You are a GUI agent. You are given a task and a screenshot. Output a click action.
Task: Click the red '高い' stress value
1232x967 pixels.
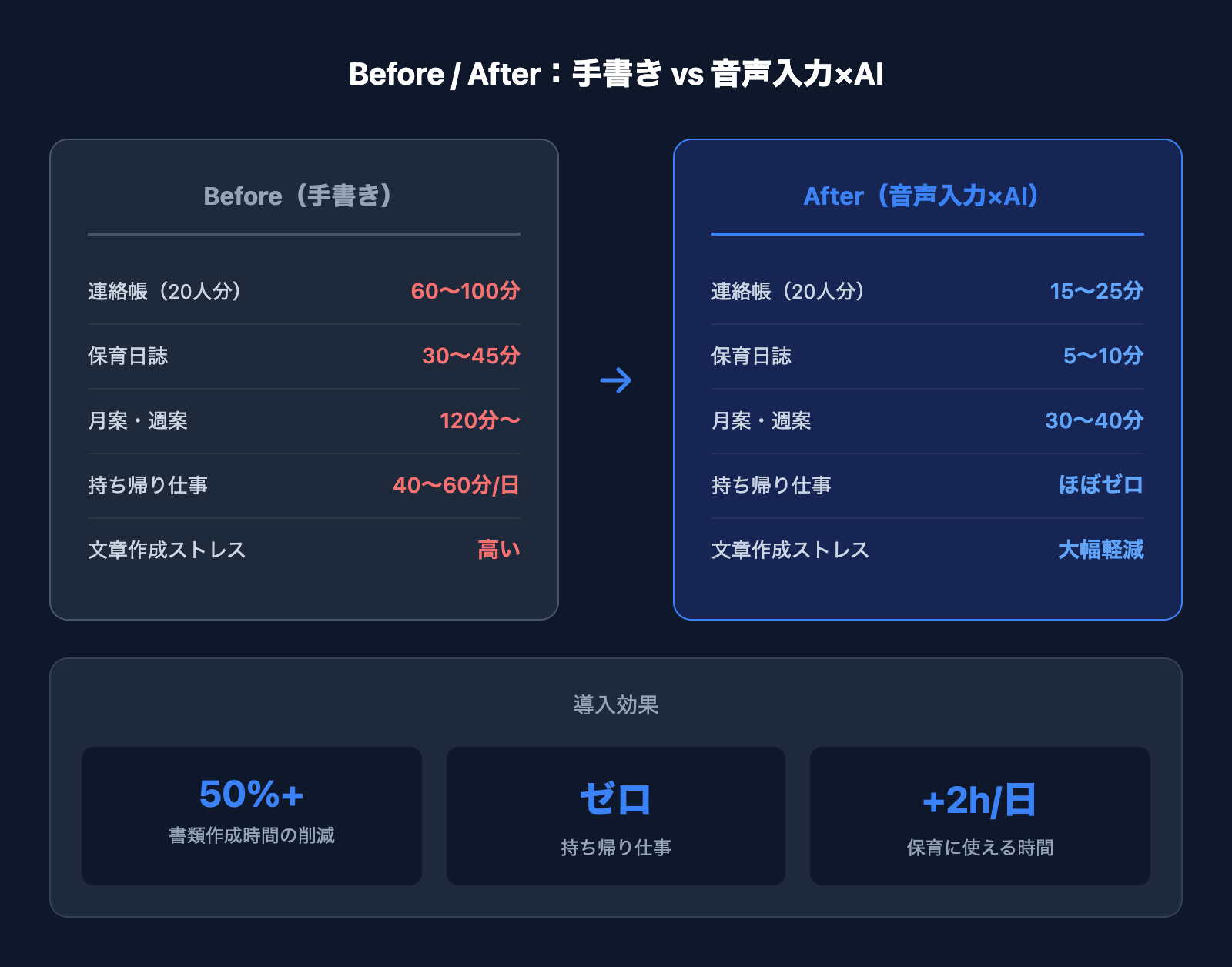click(498, 550)
